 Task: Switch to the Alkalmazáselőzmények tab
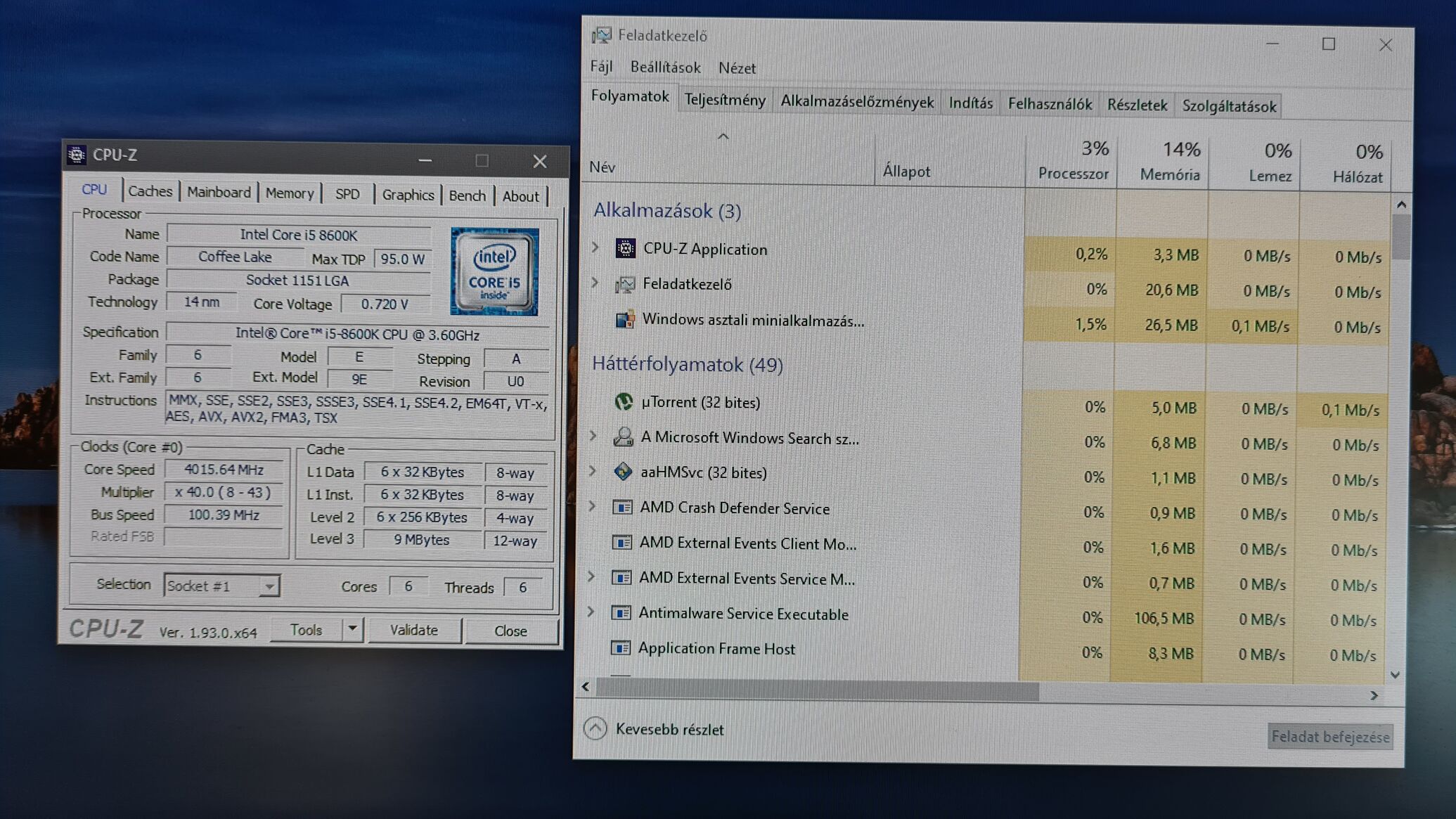click(x=857, y=102)
